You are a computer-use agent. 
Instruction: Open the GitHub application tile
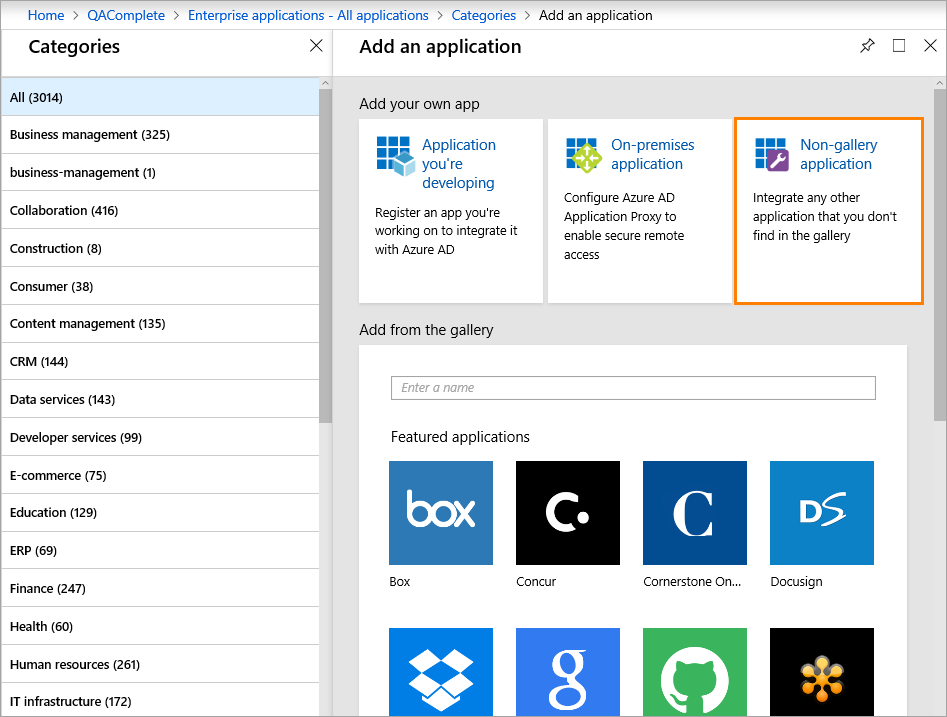coord(694,670)
